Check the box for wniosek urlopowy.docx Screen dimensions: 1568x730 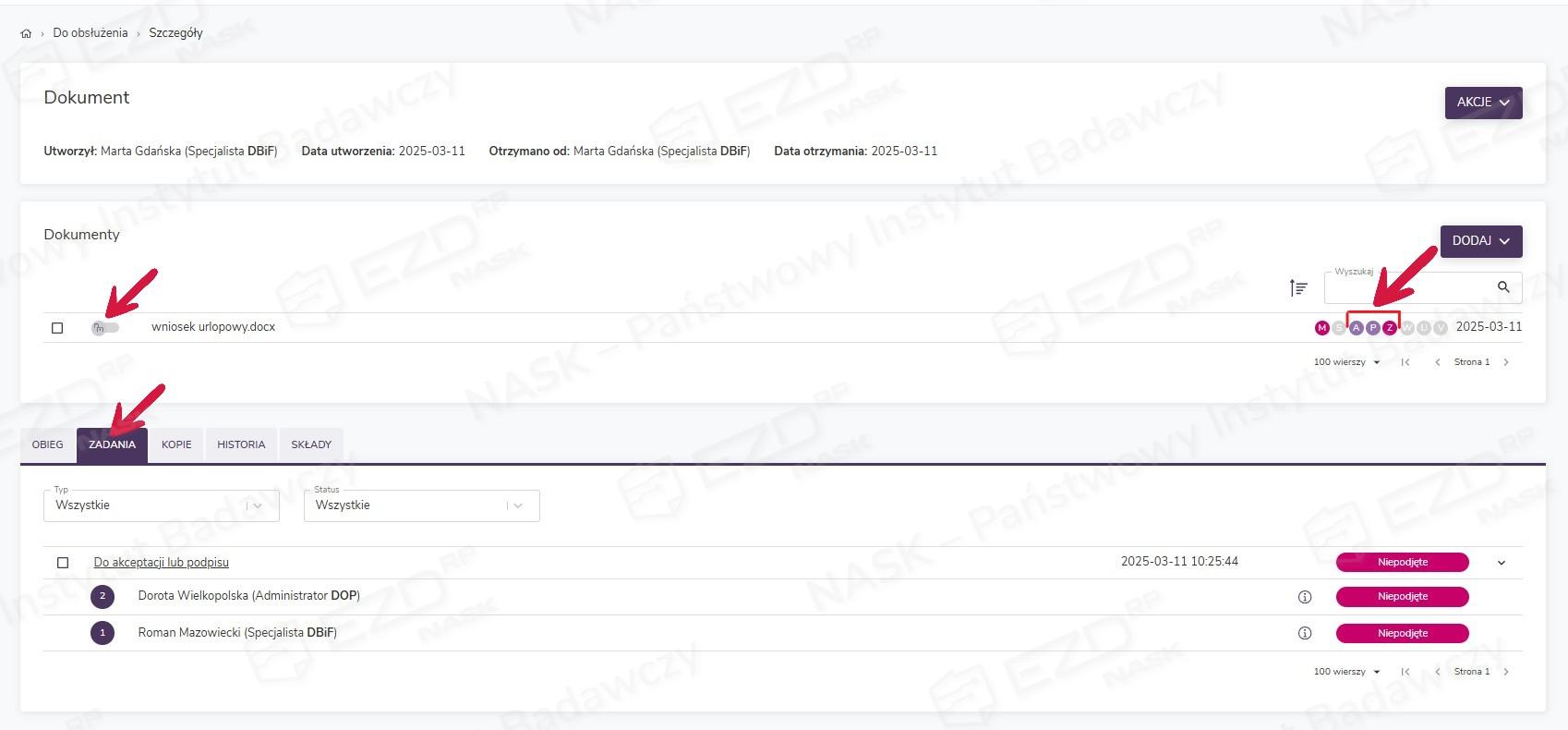coord(57,328)
